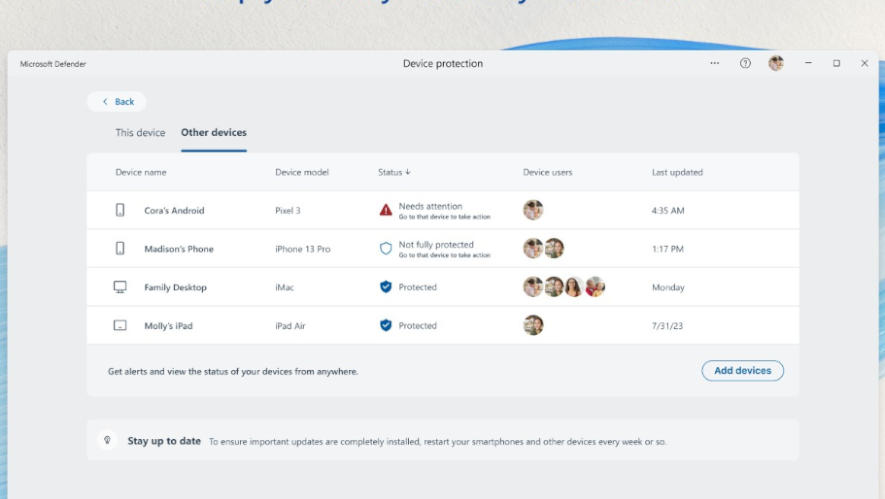Click the Monday last updated value
This screenshot has height=499, width=885.
click(668, 287)
